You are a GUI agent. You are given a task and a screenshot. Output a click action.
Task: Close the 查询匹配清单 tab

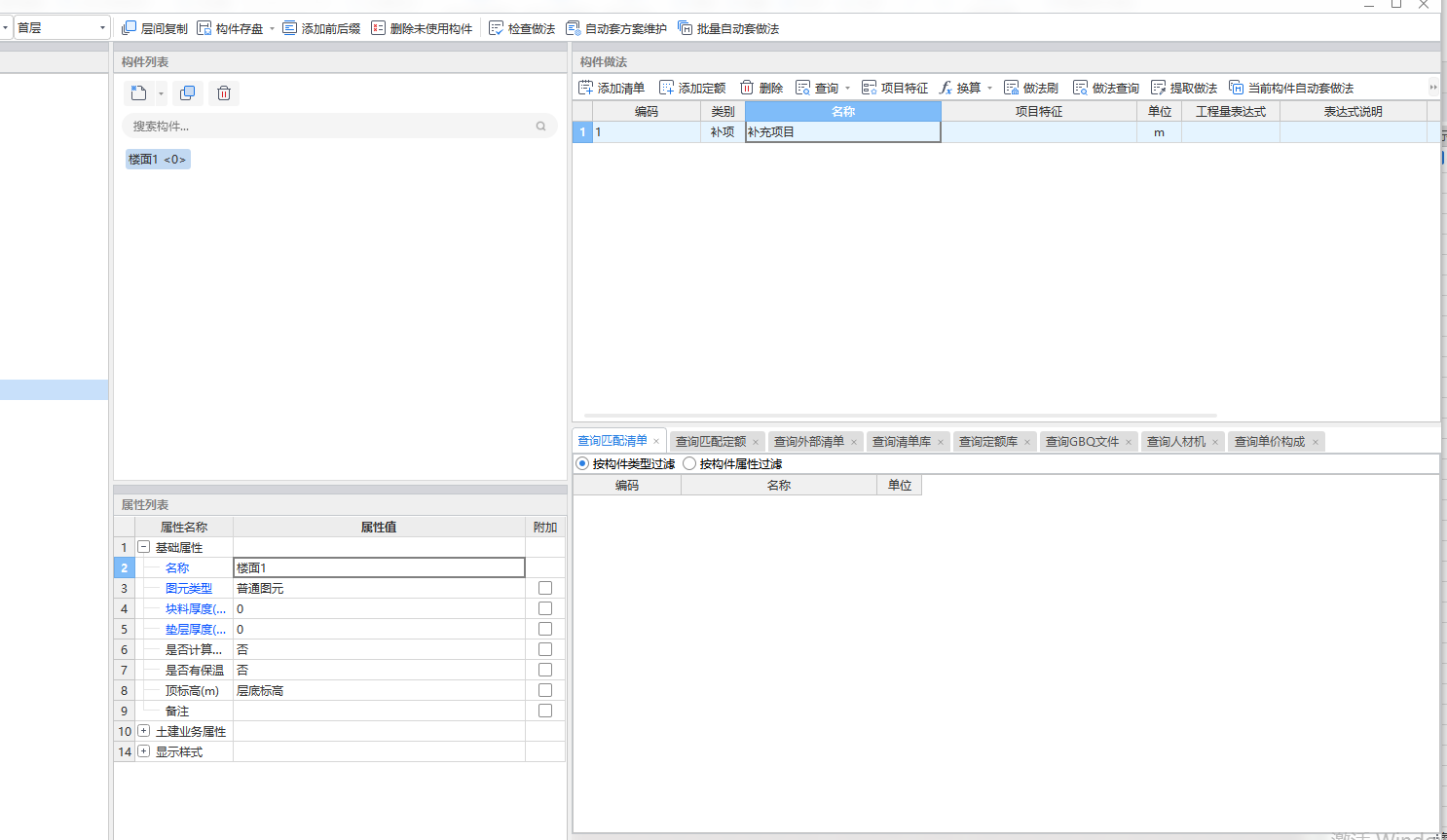pos(656,442)
